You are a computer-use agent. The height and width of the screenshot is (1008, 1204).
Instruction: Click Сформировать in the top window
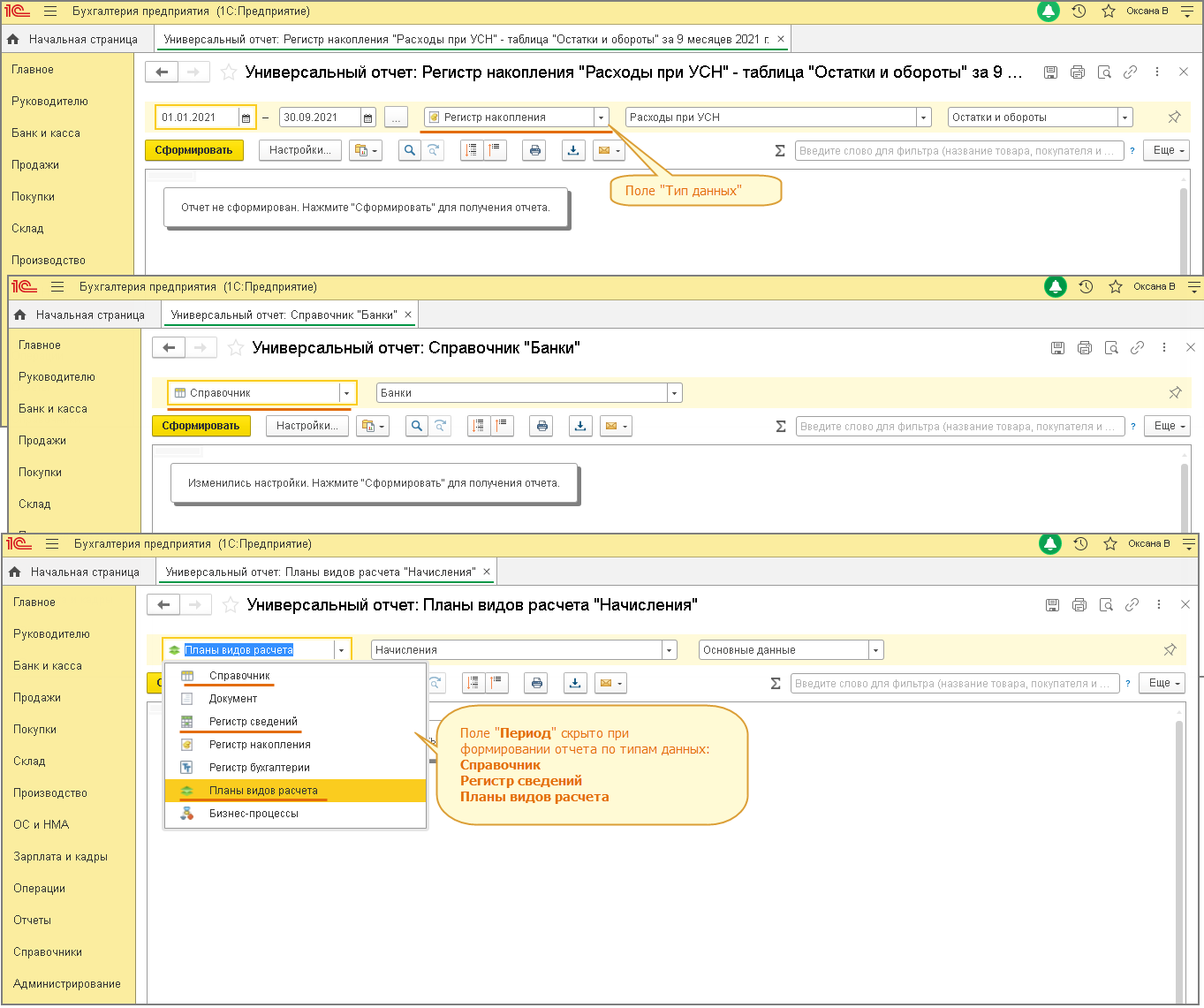[x=193, y=150]
